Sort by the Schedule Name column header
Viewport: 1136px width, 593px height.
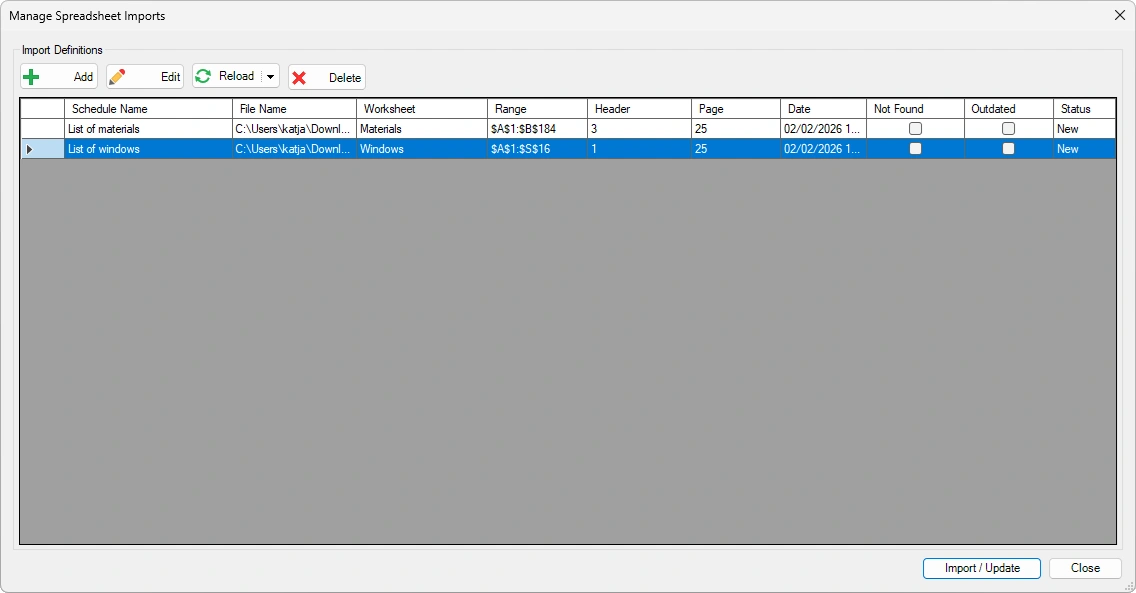146,108
